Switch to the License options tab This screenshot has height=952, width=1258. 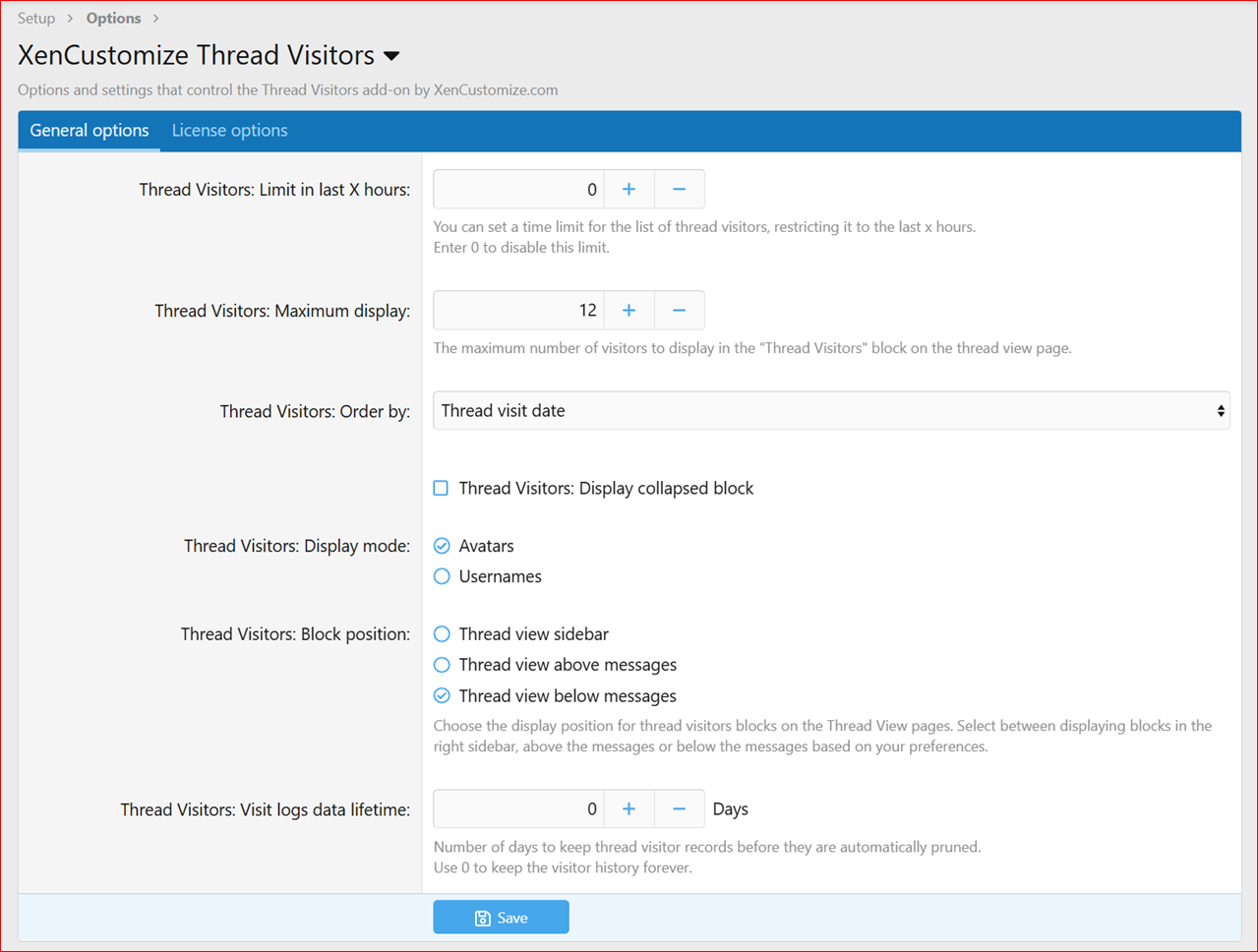pyautogui.click(x=230, y=131)
